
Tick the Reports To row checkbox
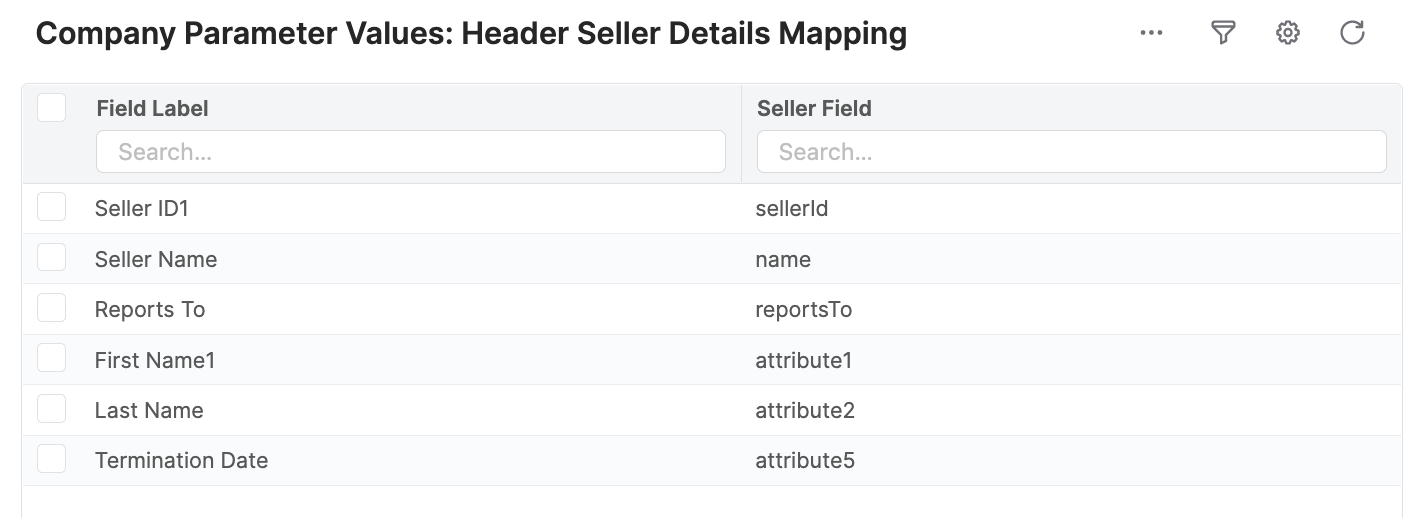tap(52, 308)
